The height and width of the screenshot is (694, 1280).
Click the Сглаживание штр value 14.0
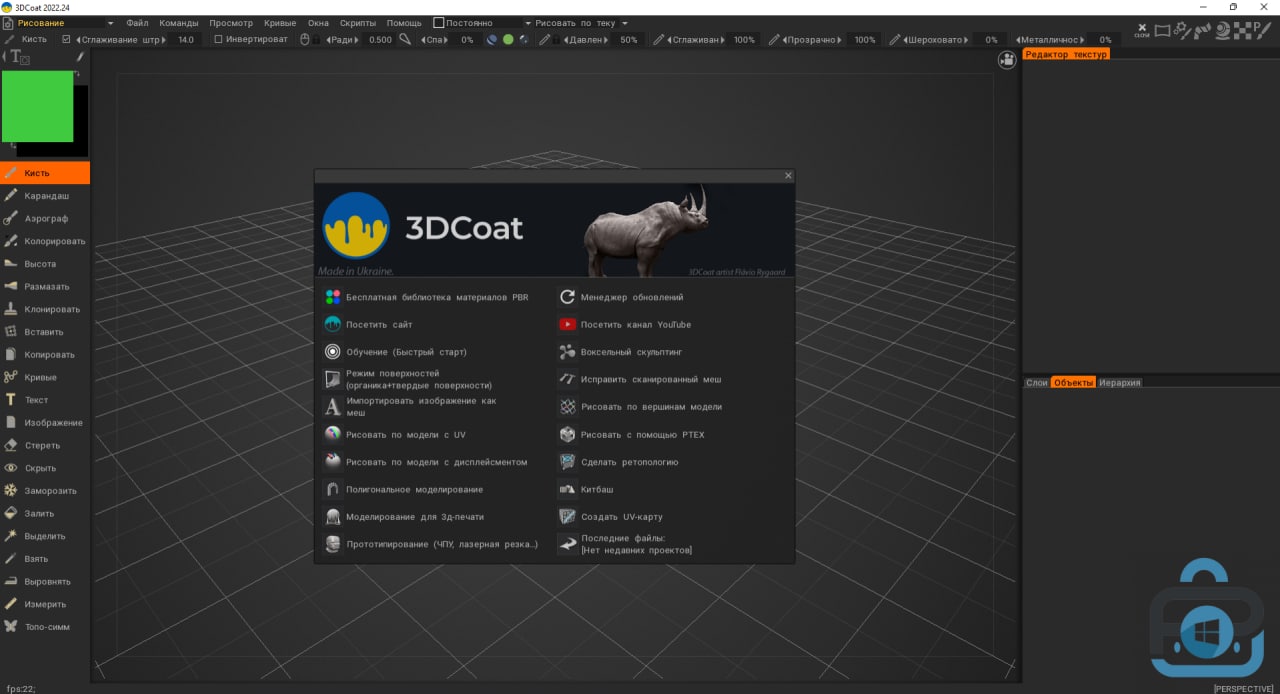[186, 40]
